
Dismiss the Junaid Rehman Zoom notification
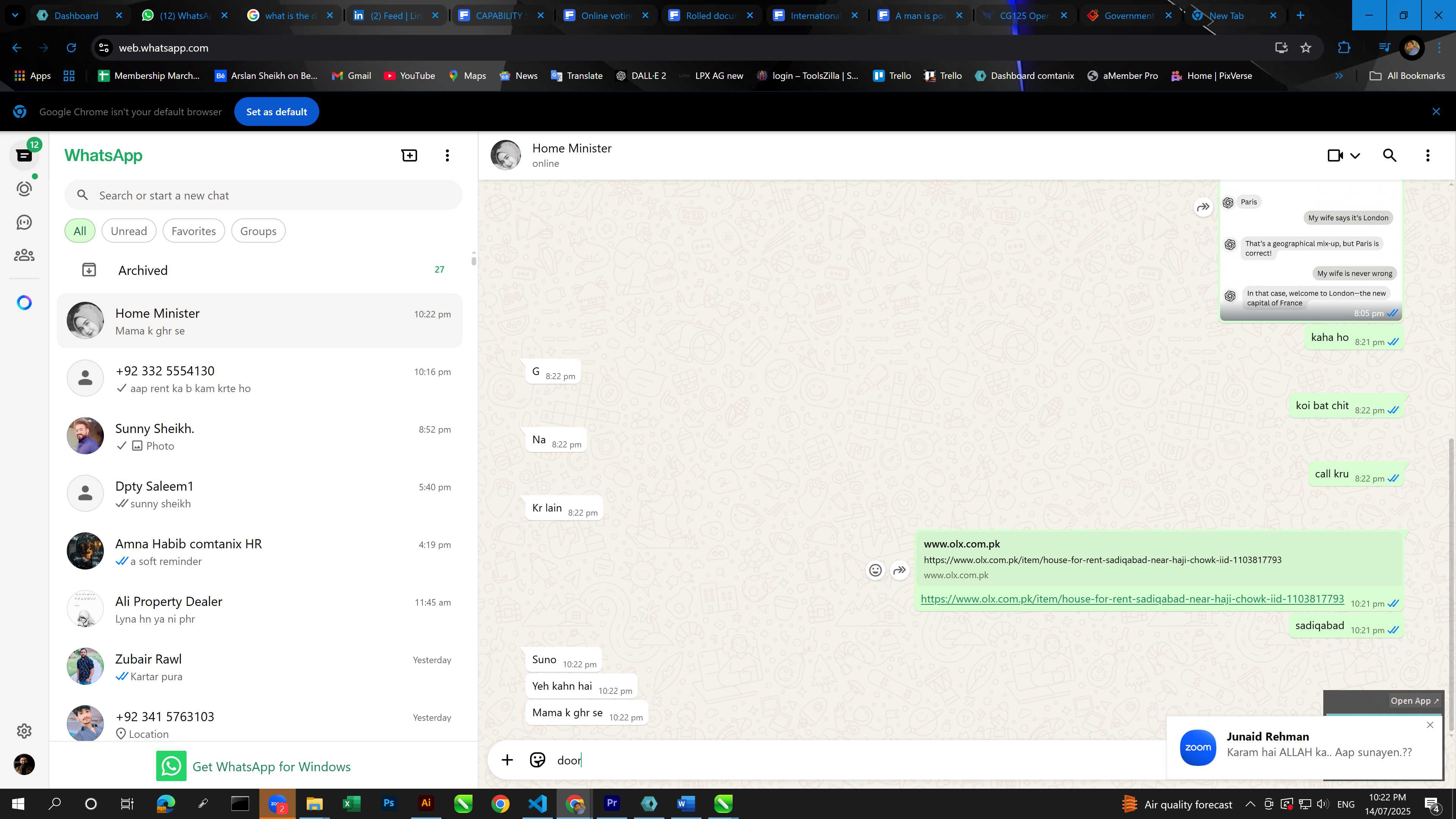[1430, 725]
